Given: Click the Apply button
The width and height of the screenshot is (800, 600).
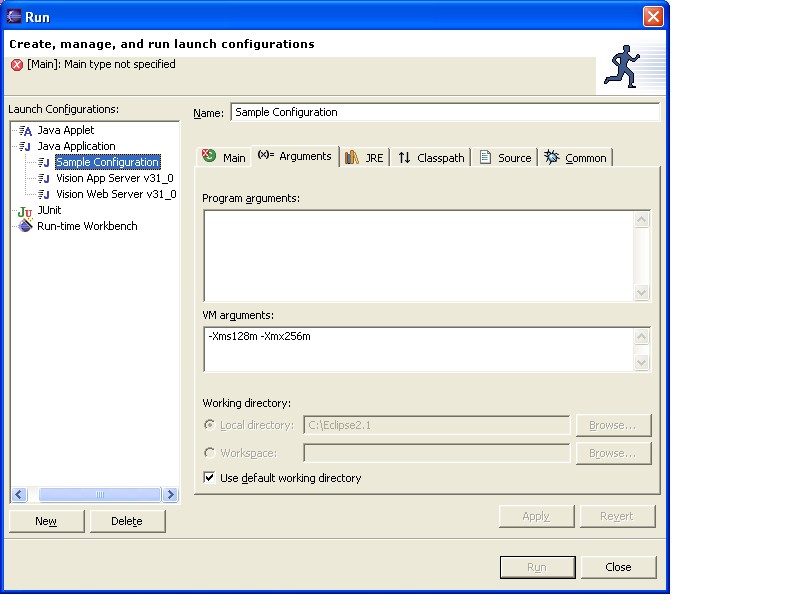Looking at the screenshot, I should pyautogui.click(x=537, y=516).
